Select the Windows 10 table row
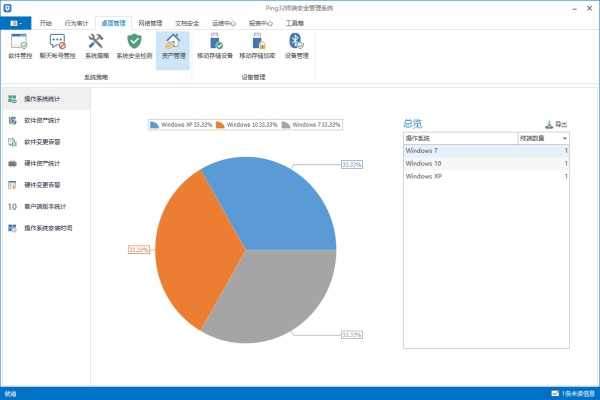The height and width of the screenshot is (400, 600). coord(486,163)
